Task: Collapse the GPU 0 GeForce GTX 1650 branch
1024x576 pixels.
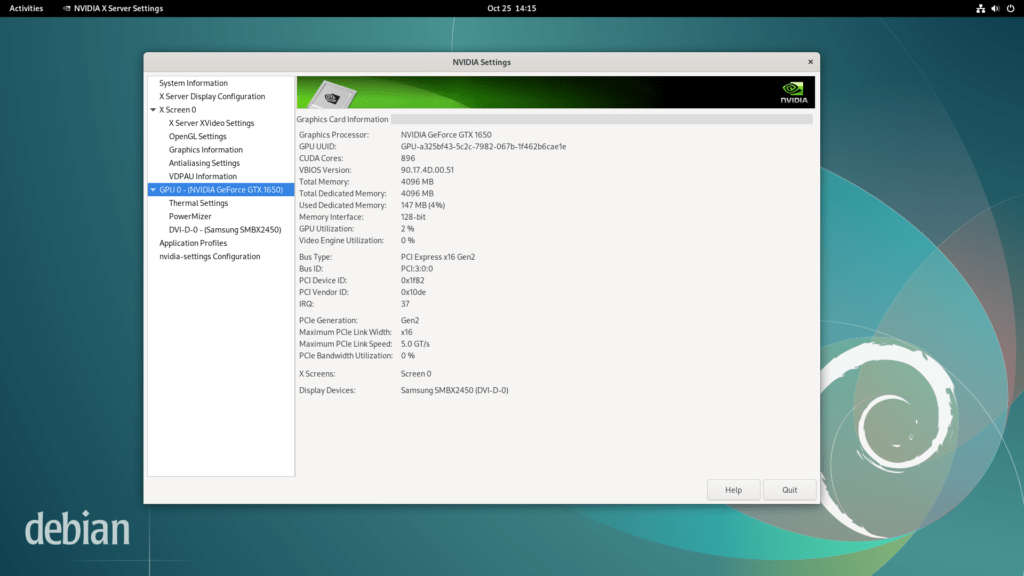Action: point(153,189)
